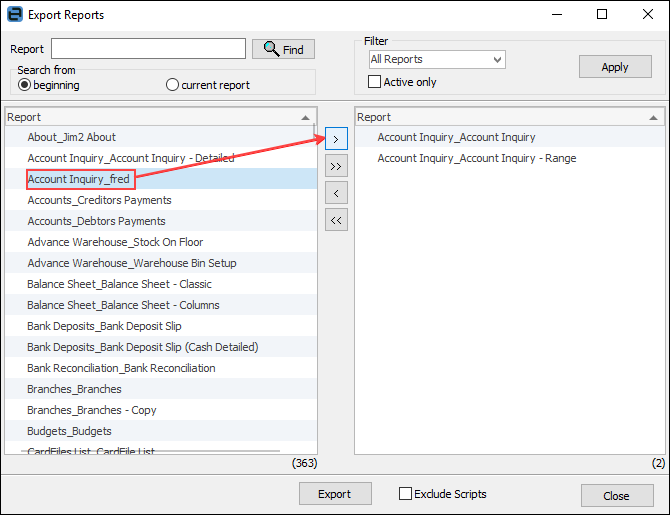Select 'Advance Warehouse_Warehouse Bin Setup' report

point(161,262)
